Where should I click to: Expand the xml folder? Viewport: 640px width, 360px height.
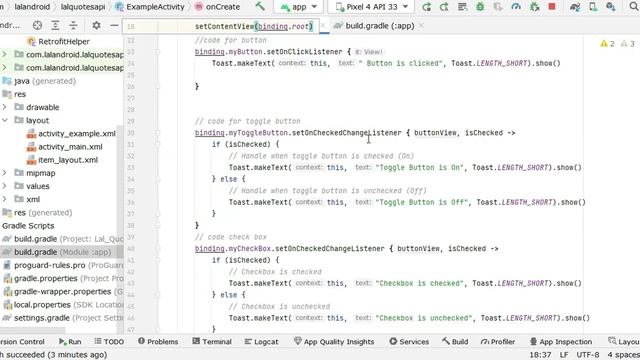4,199
